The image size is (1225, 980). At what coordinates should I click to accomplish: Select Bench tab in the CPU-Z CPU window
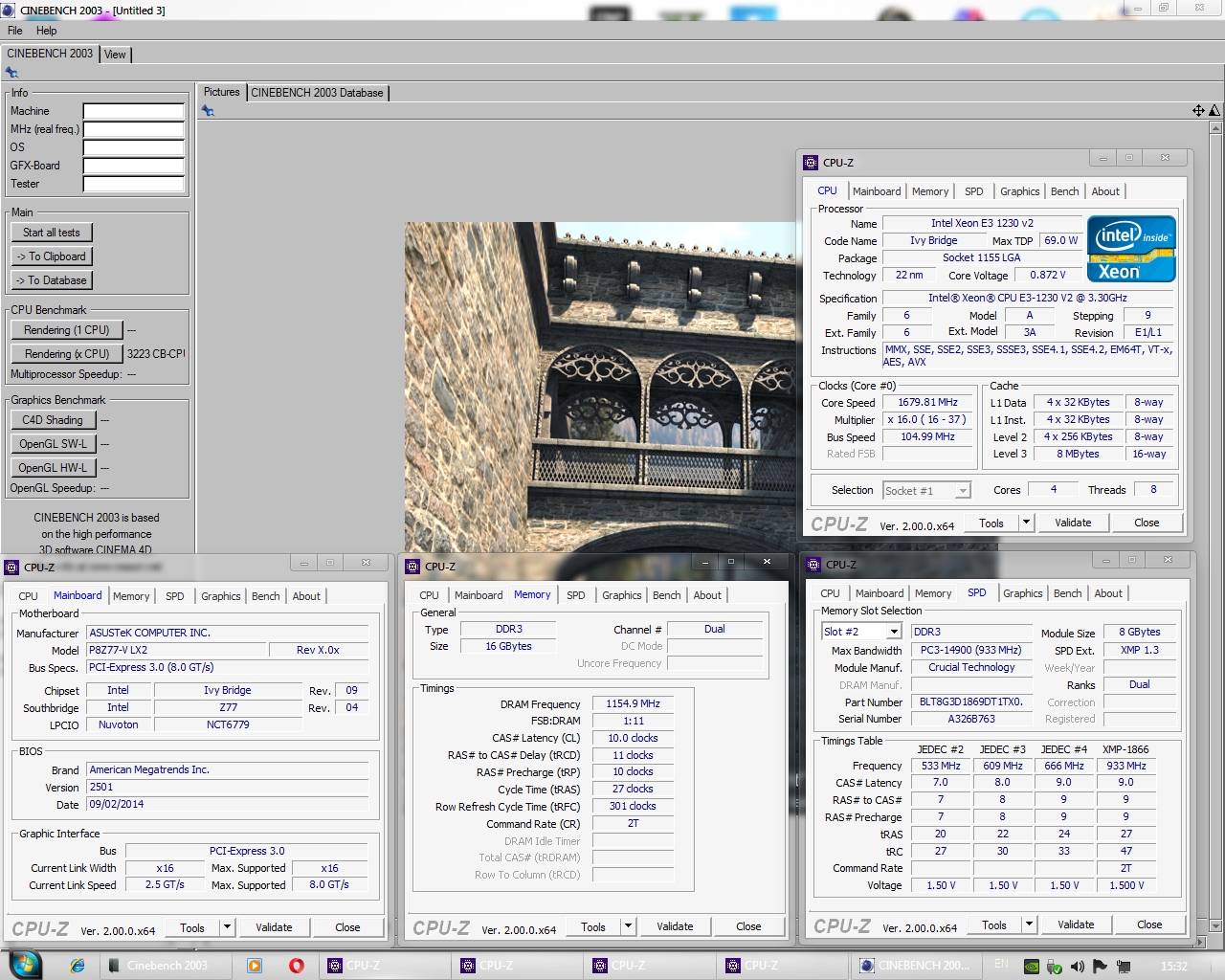click(x=1064, y=191)
